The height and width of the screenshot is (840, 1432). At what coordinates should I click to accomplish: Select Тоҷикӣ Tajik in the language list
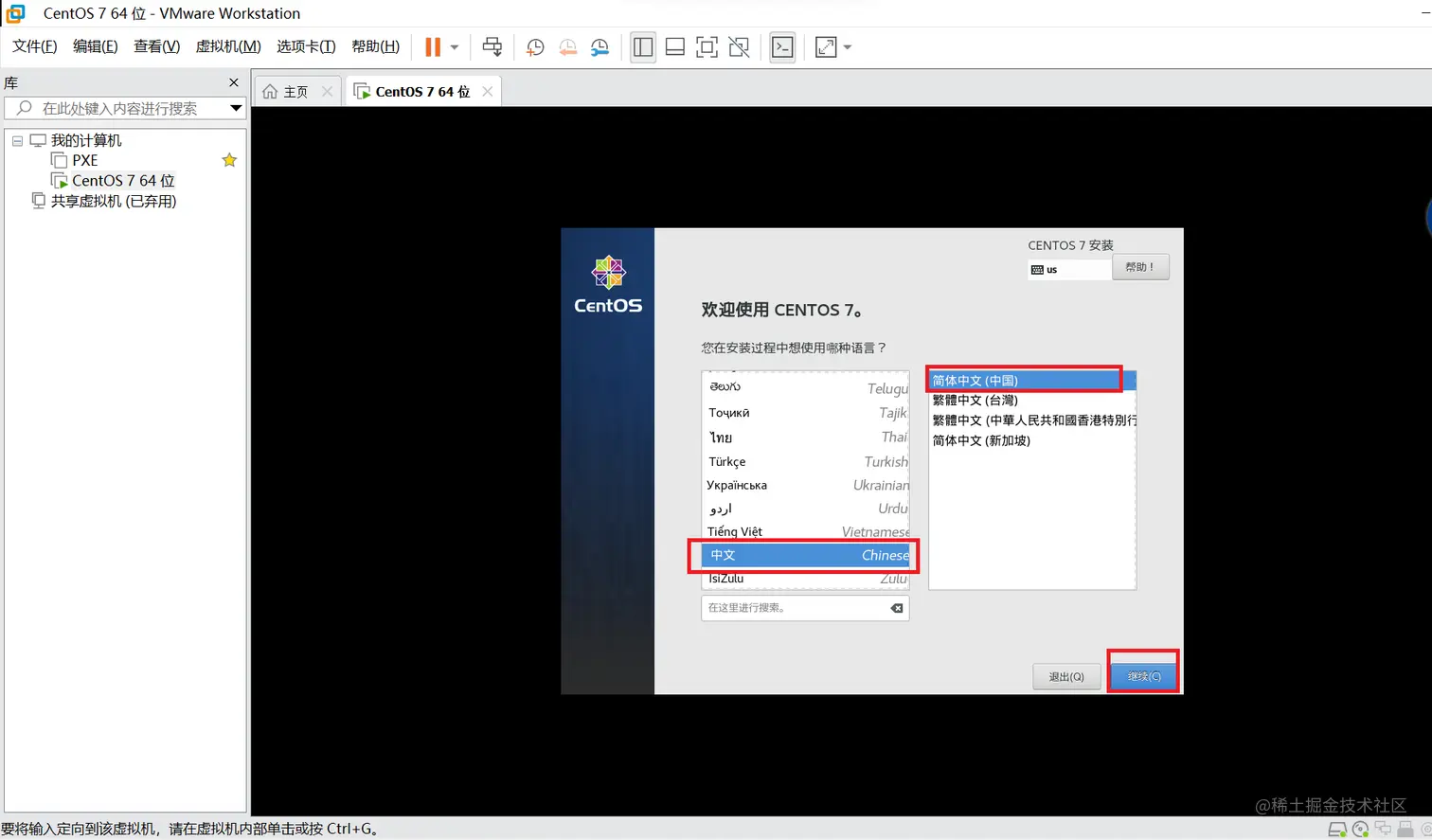[x=806, y=412]
